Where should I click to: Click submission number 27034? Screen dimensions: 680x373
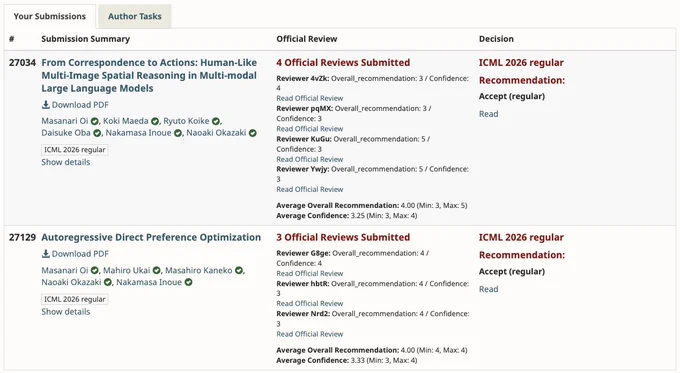tap(22, 62)
